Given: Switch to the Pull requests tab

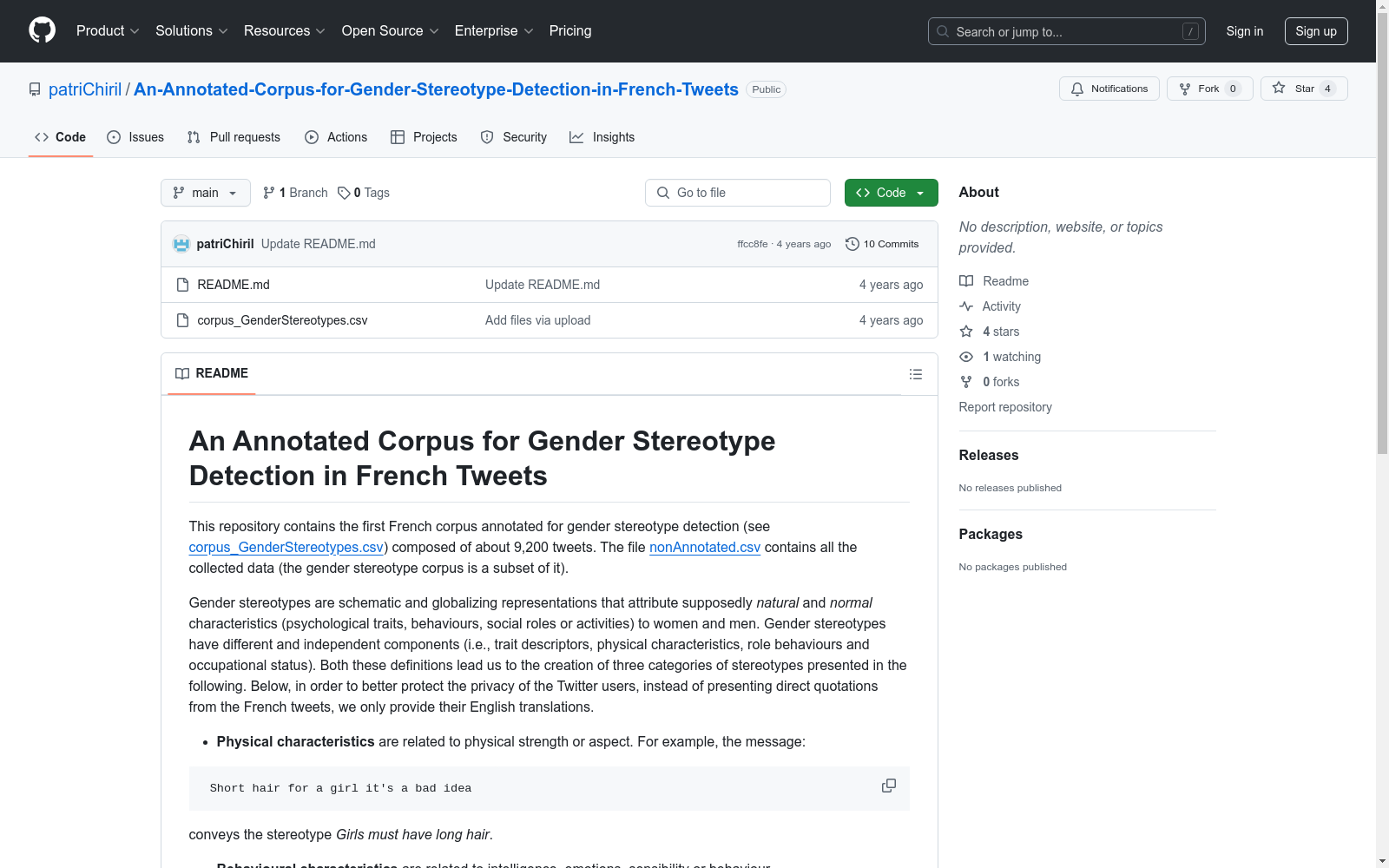Looking at the screenshot, I should click(234, 137).
